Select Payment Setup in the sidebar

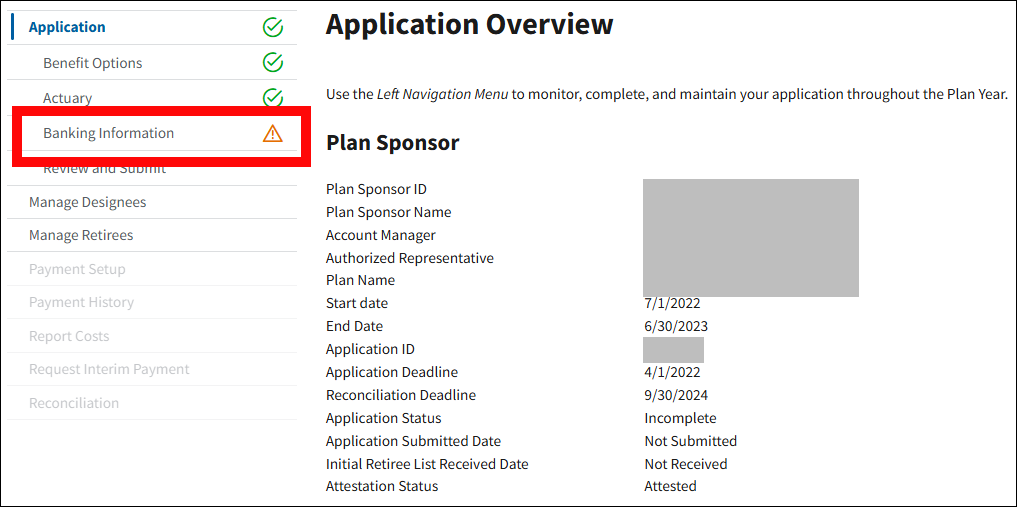click(77, 269)
